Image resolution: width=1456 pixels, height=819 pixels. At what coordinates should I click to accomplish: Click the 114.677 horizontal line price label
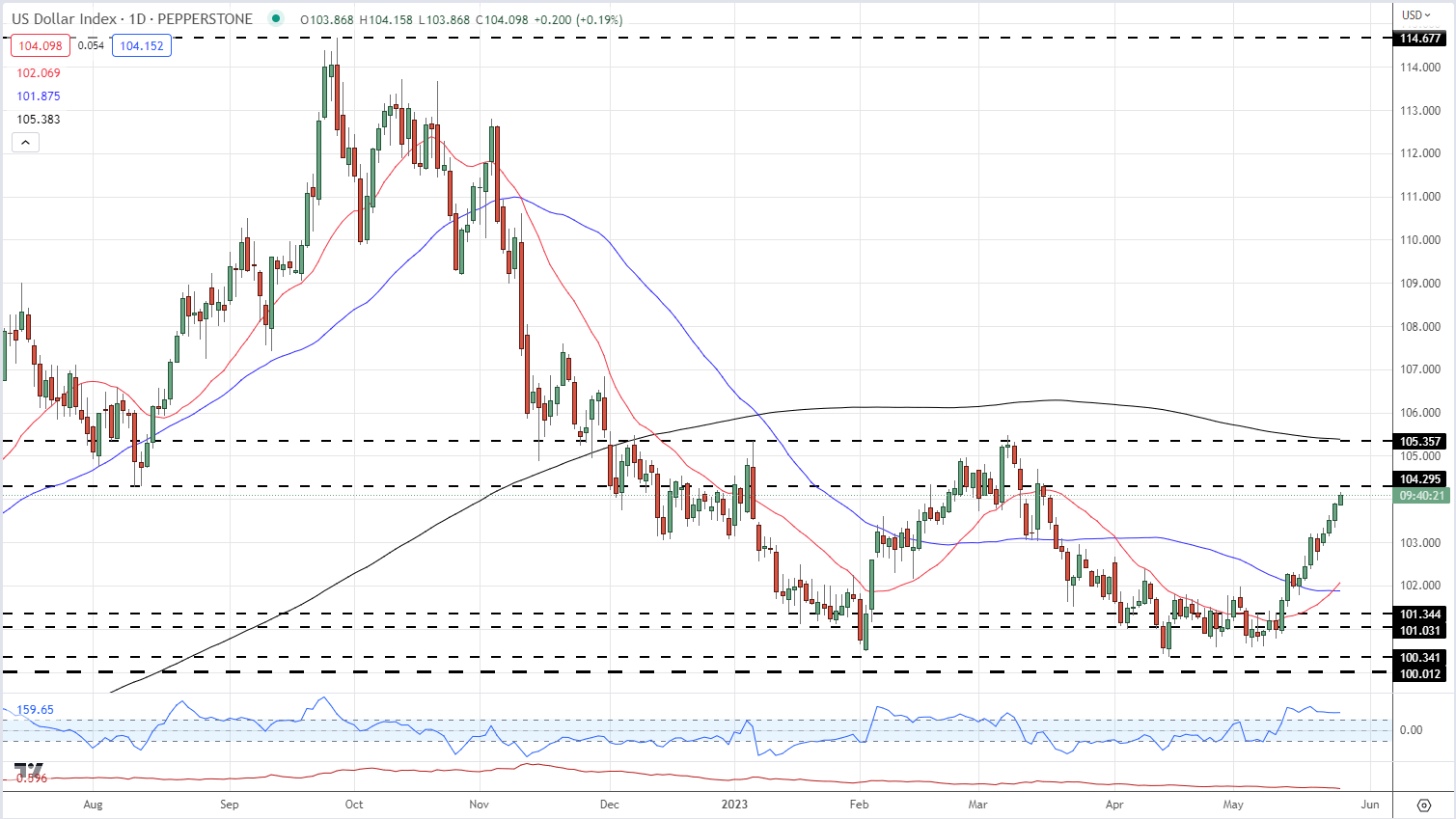pyautogui.click(x=1420, y=39)
